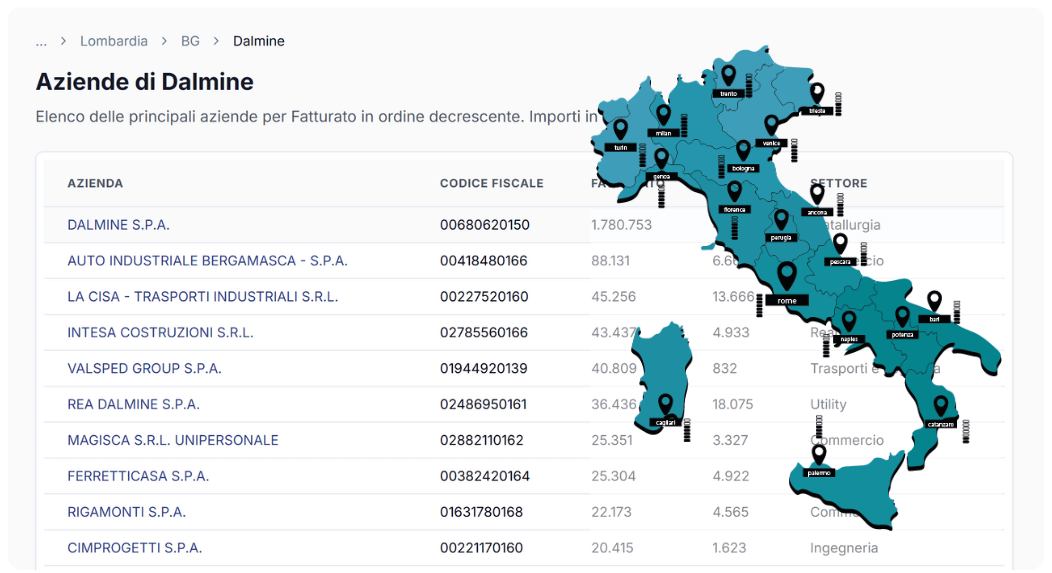Click the Ingegneria sector cell

844,548
